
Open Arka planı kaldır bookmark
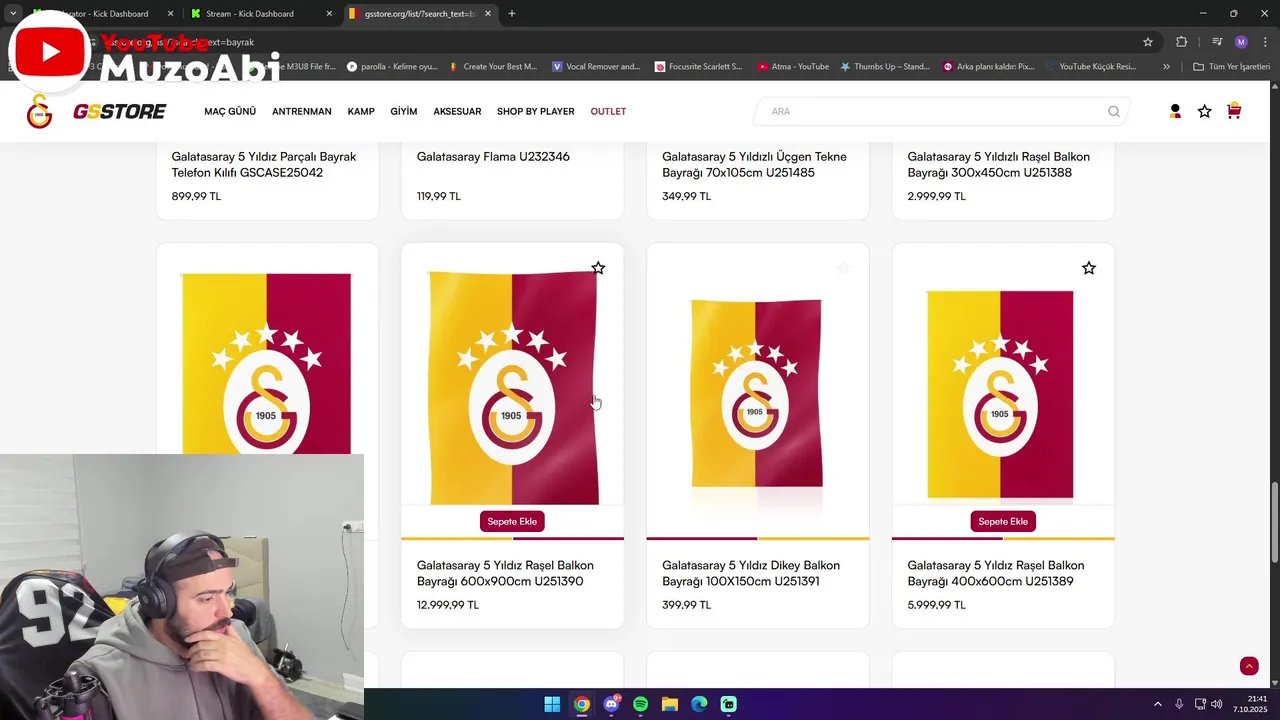[988, 66]
